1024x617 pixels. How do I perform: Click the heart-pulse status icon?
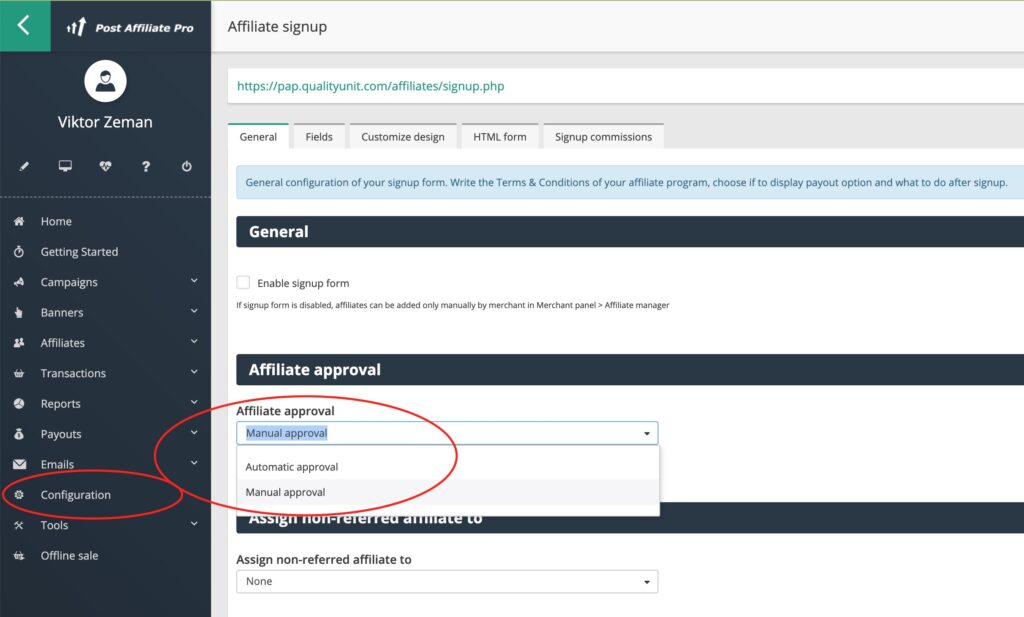tap(105, 166)
